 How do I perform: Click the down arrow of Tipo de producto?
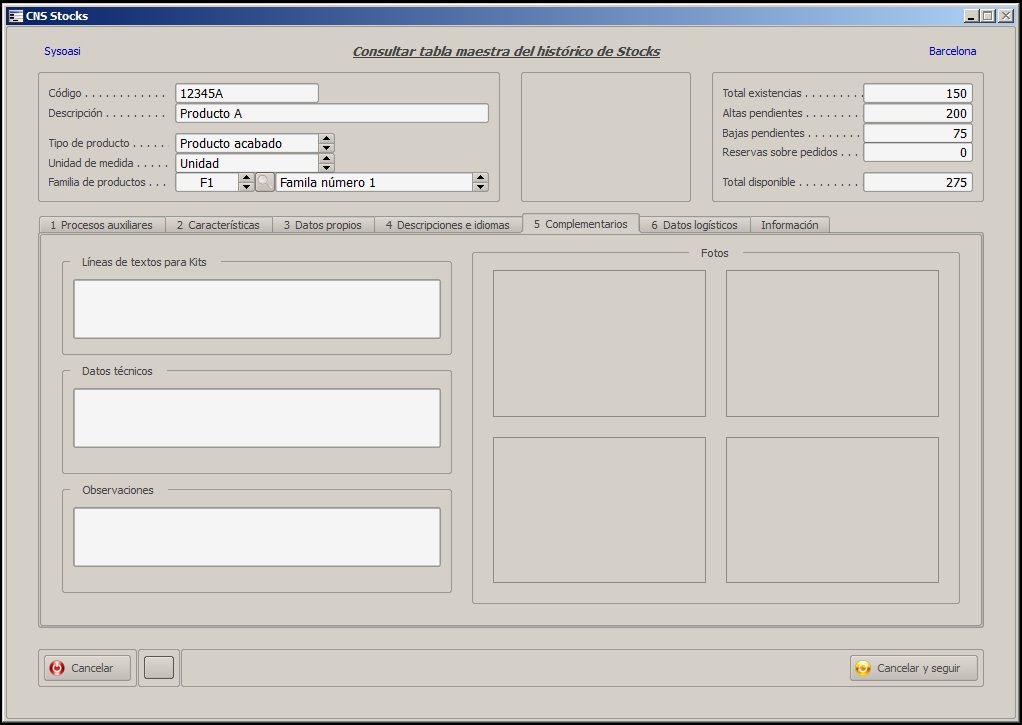tap(327, 148)
